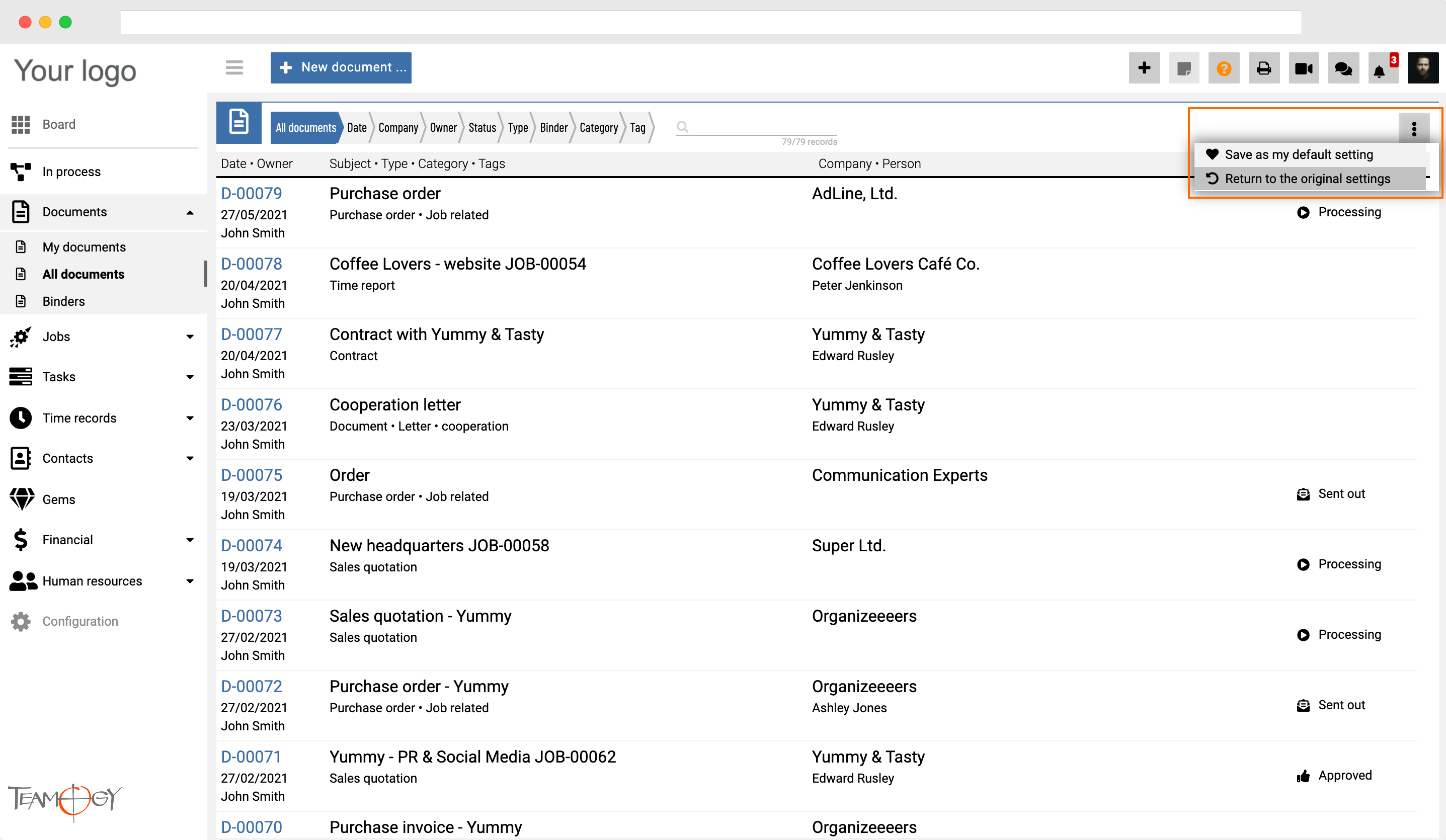This screenshot has width=1446, height=840.
Task: Click the plus add icon in top toolbar
Action: click(x=1144, y=68)
